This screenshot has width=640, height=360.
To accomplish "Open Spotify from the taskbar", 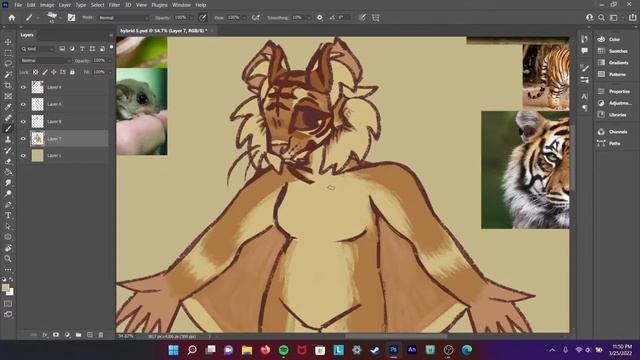I will (283, 350).
